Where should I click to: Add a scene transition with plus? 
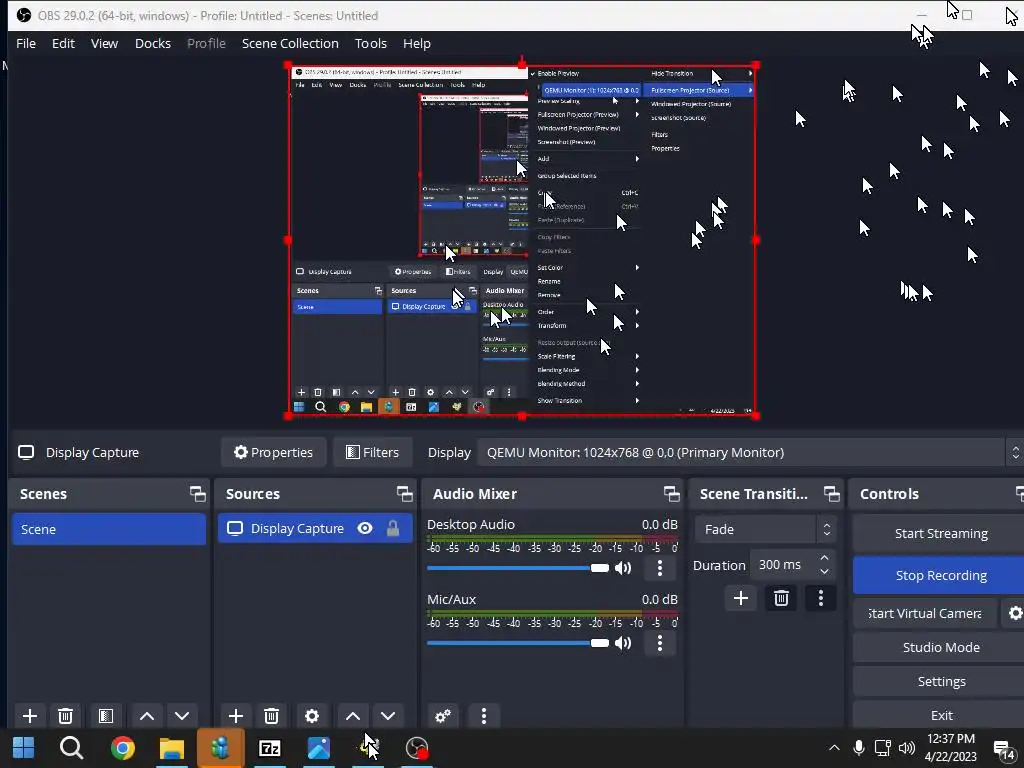click(x=741, y=598)
